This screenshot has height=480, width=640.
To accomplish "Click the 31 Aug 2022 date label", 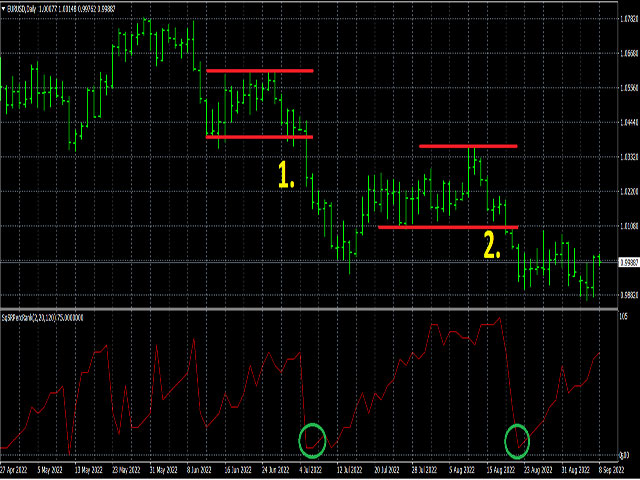I will [576, 470].
